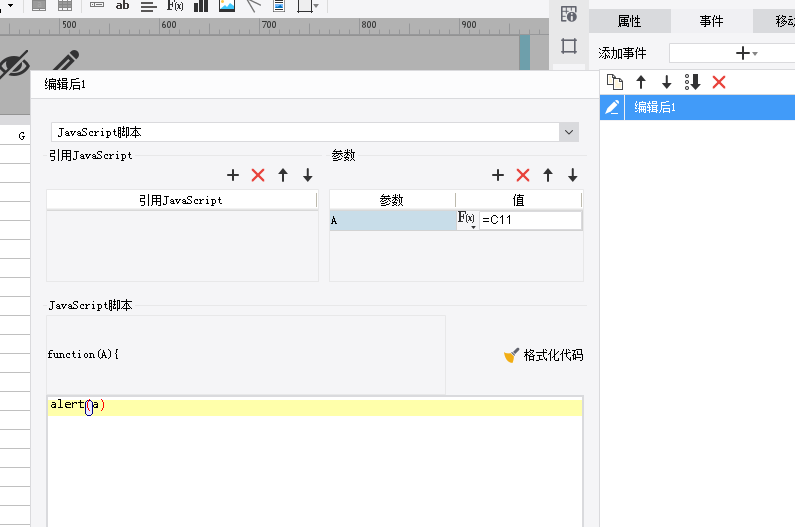Insert rich text using the lines icon
The image size is (795, 527).
[149, 6]
